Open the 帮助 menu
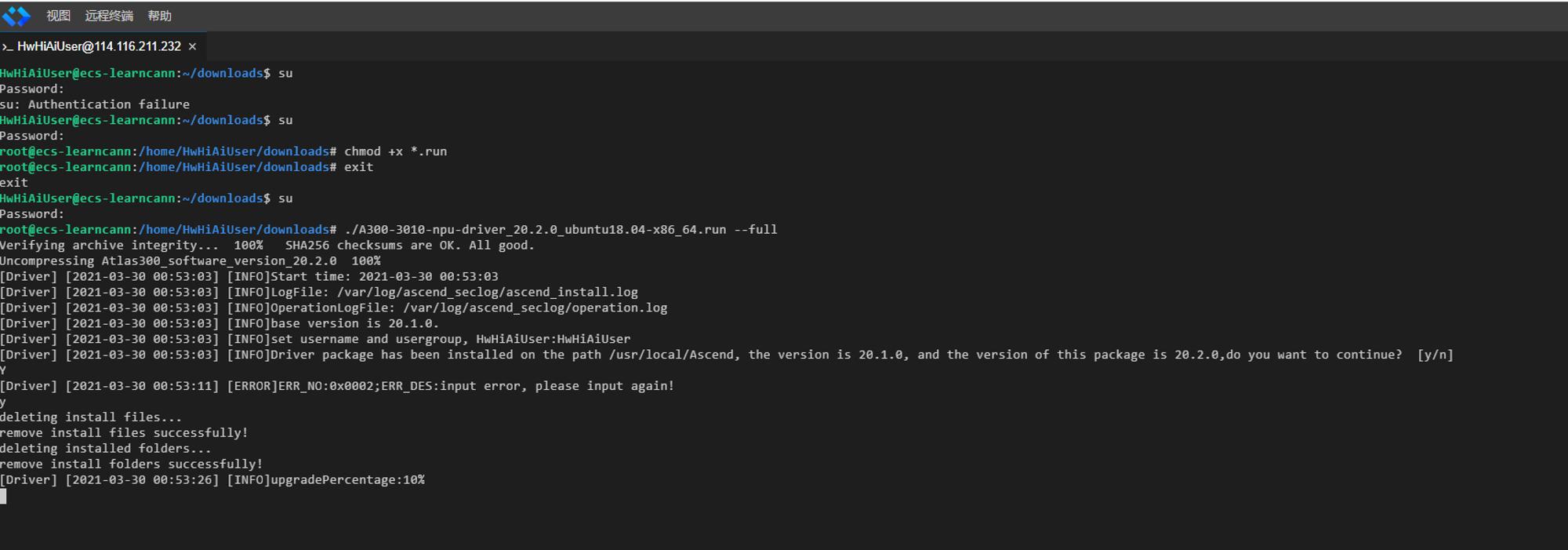The width and height of the screenshot is (1568, 550). (x=159, y=16)
